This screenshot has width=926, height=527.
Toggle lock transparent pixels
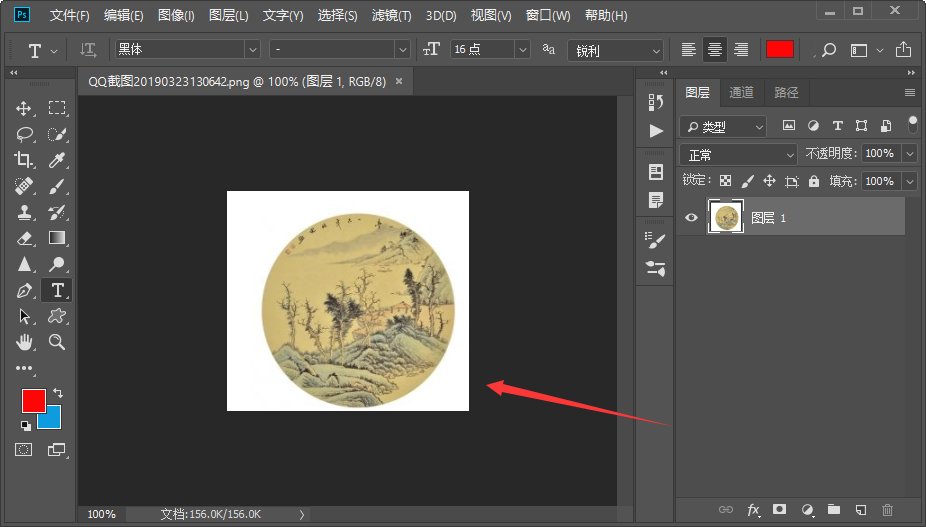click(725, 181)
